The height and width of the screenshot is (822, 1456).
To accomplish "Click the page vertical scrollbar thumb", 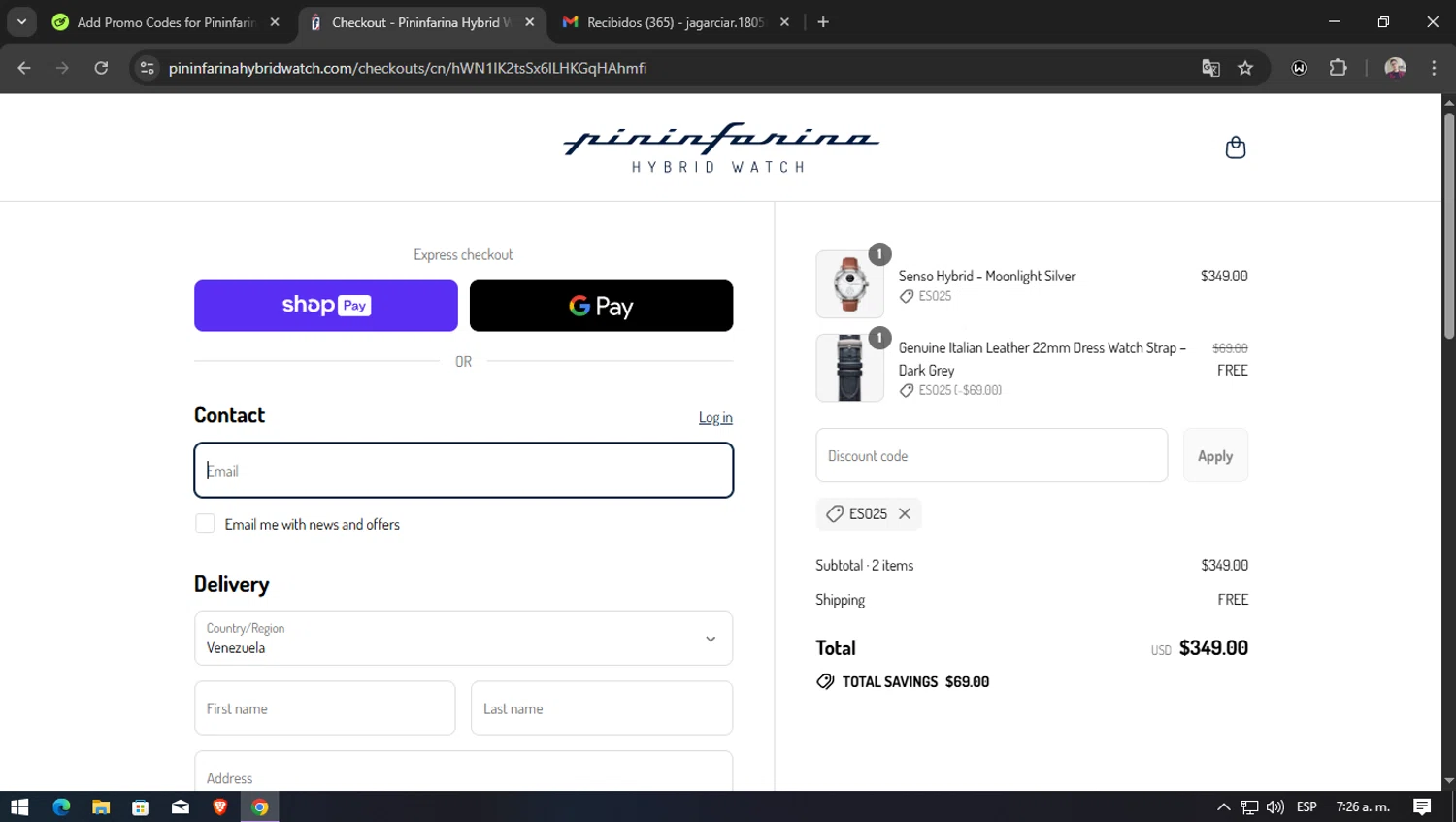I will click(1448, 225).
